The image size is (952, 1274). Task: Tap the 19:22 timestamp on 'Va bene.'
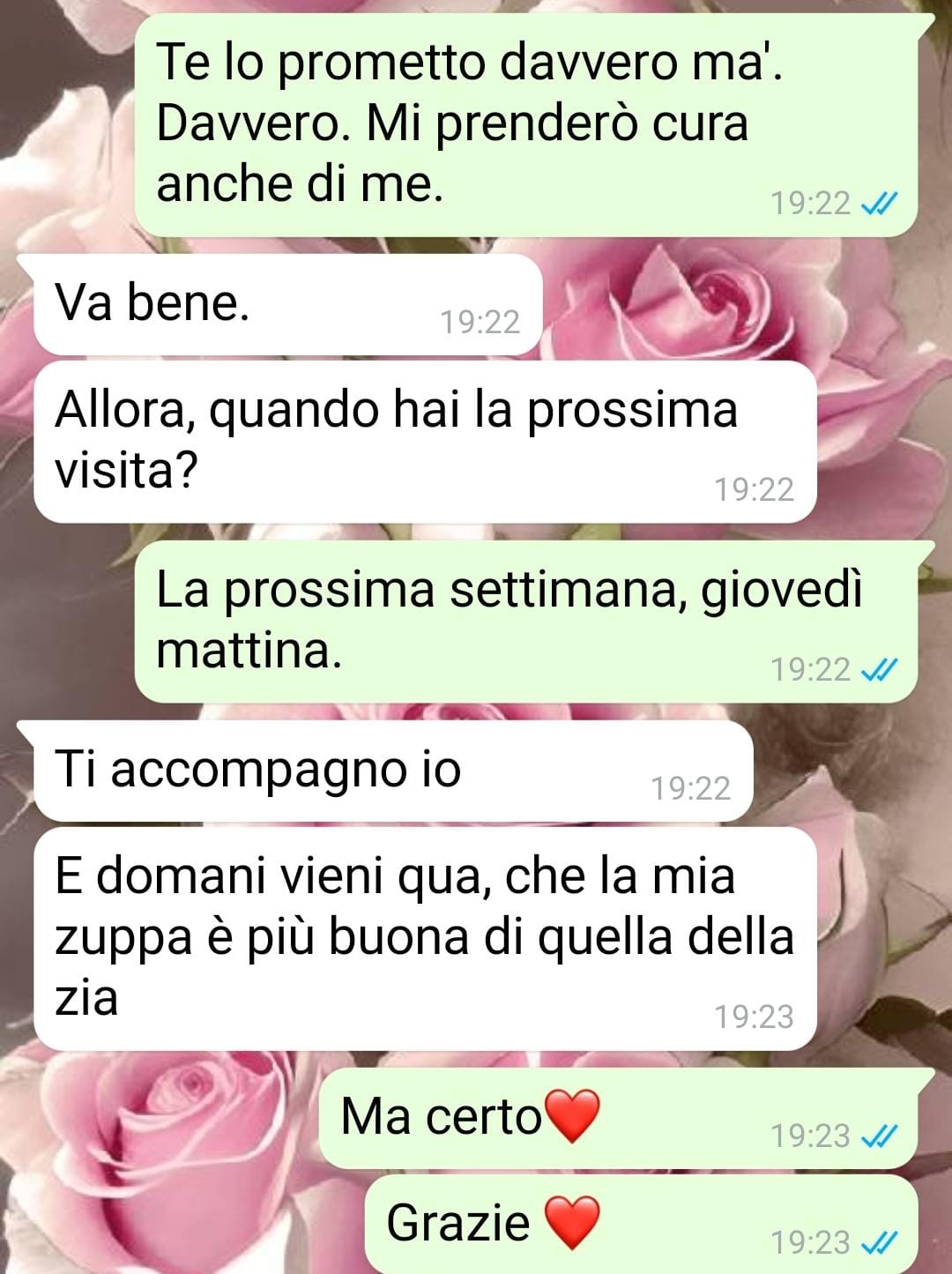(480, 323)
